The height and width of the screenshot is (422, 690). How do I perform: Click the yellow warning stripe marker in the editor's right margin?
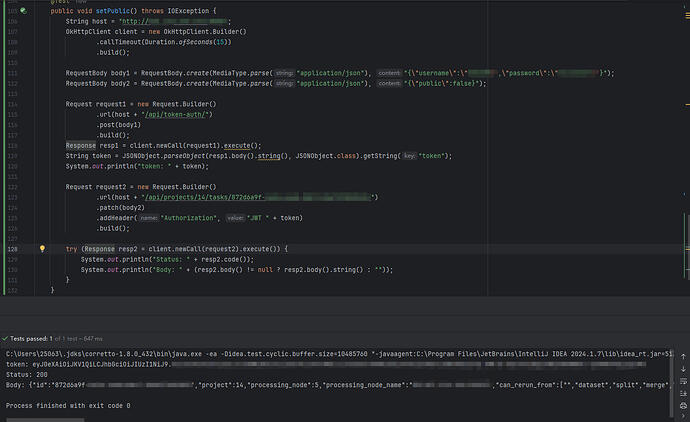pyautogui.click(x=687, y=105)
